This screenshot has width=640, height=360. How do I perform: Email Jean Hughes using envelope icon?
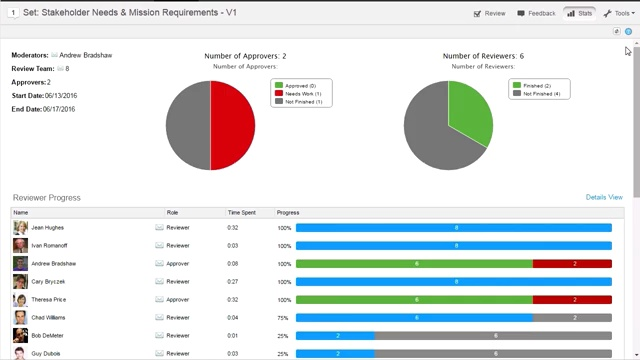(x=159, y=227)
